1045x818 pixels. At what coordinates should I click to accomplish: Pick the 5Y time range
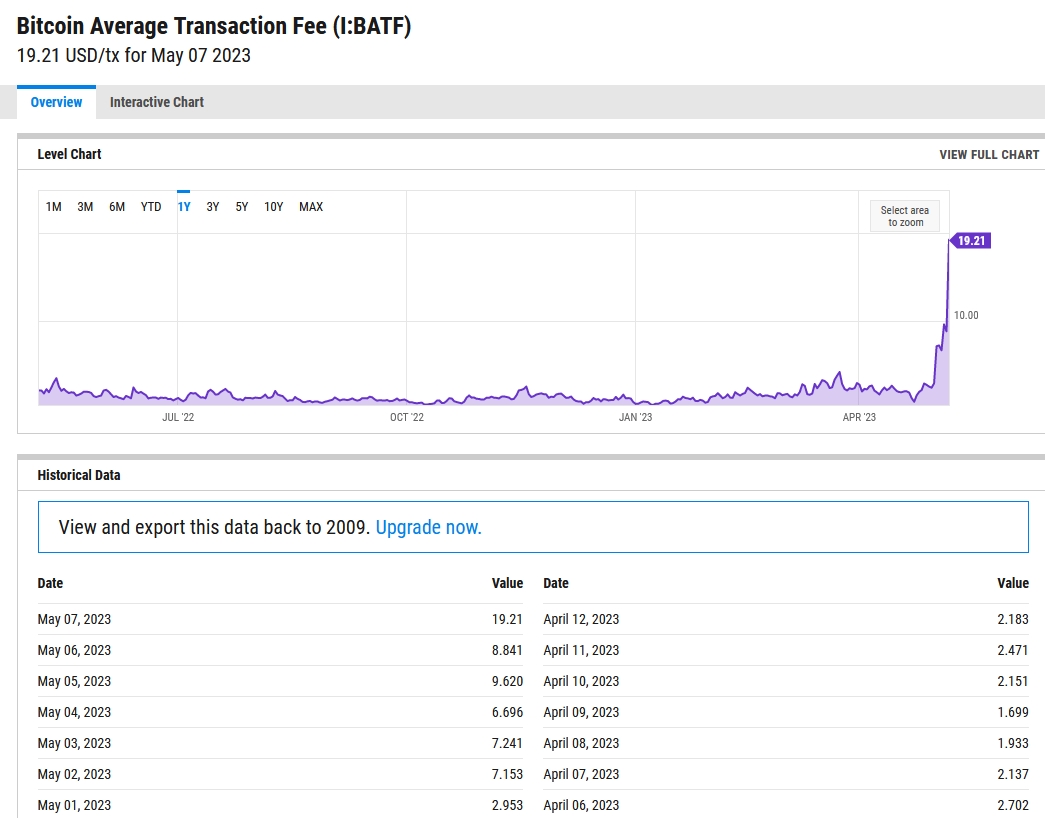pyautogui.click(x=242, y=207)
